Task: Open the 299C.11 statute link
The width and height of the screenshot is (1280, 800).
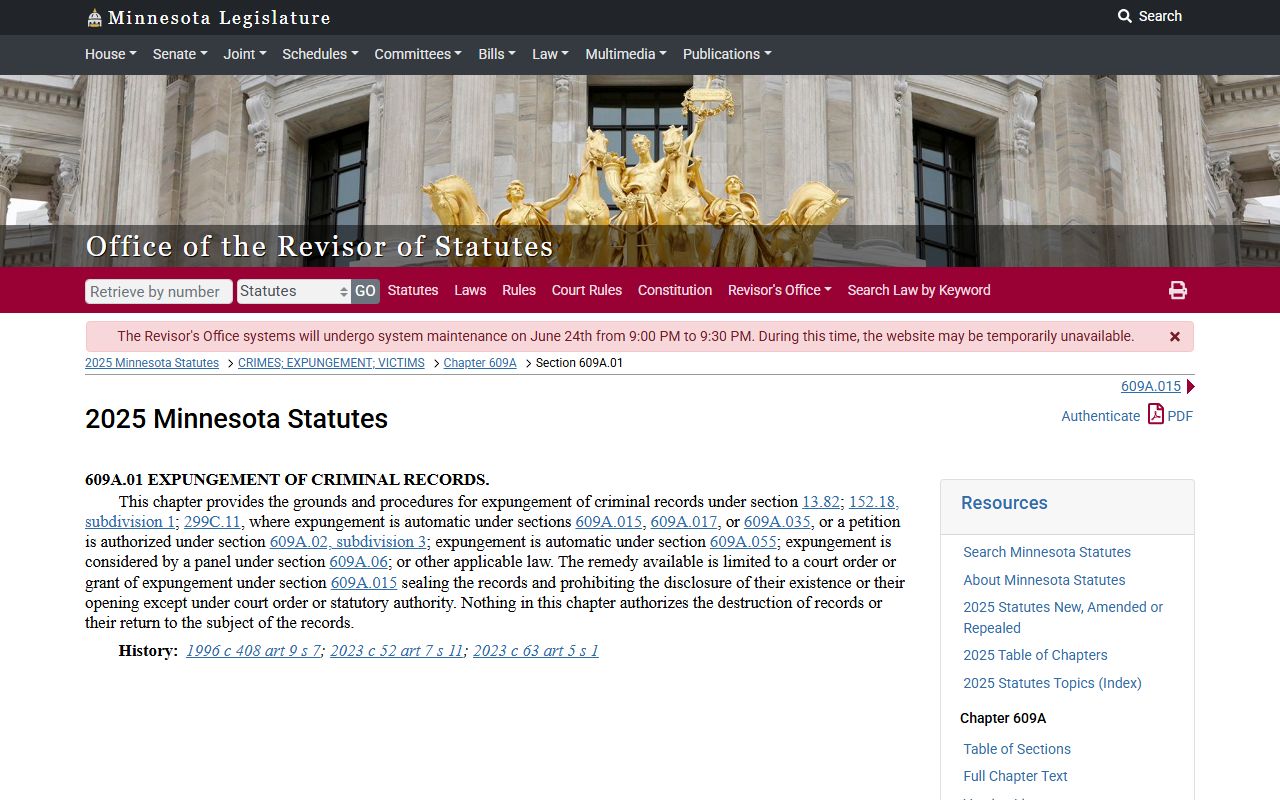Action: click(212, 522)
